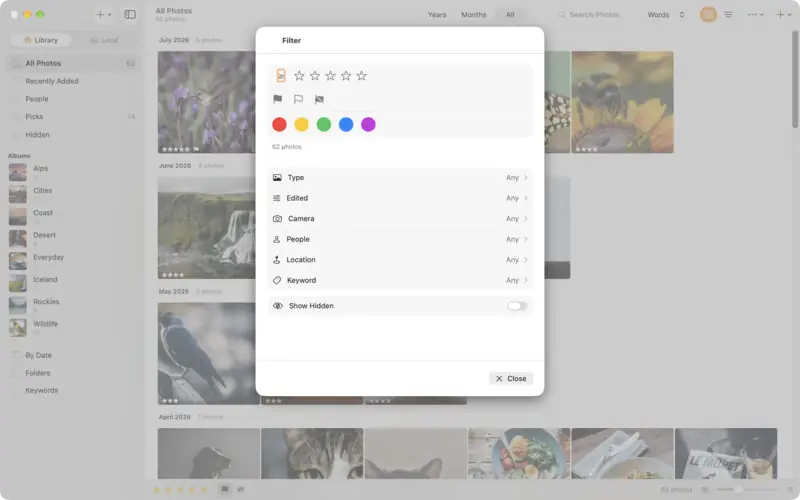Viewport: 800px width, 500px height.
Task: Toggle the sidebar panel icon
Action: point(130,15)
